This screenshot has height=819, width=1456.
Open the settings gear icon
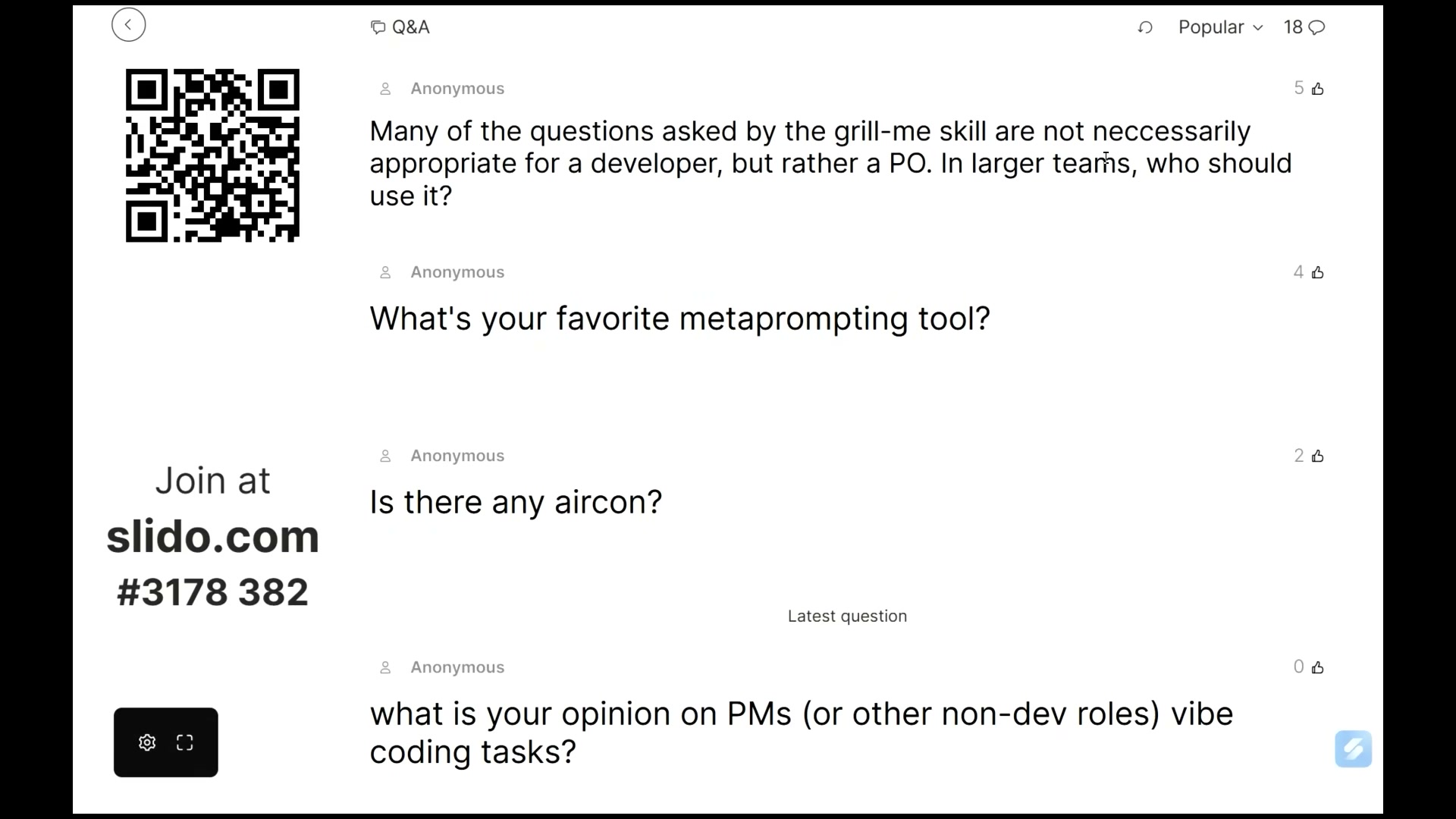click(x=147, y=742)
